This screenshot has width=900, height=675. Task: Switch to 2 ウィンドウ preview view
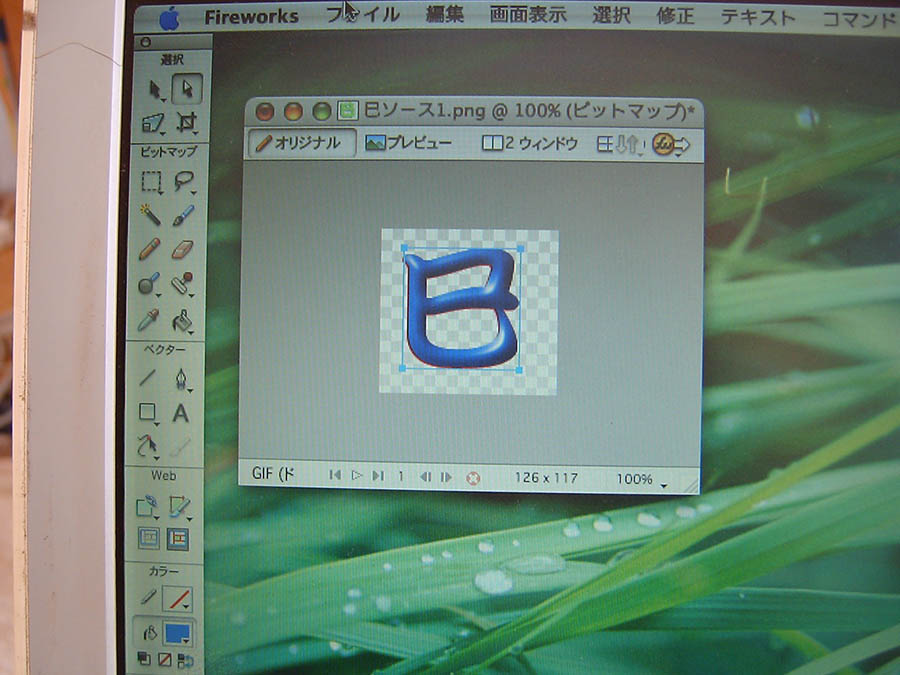click(530, 143)
